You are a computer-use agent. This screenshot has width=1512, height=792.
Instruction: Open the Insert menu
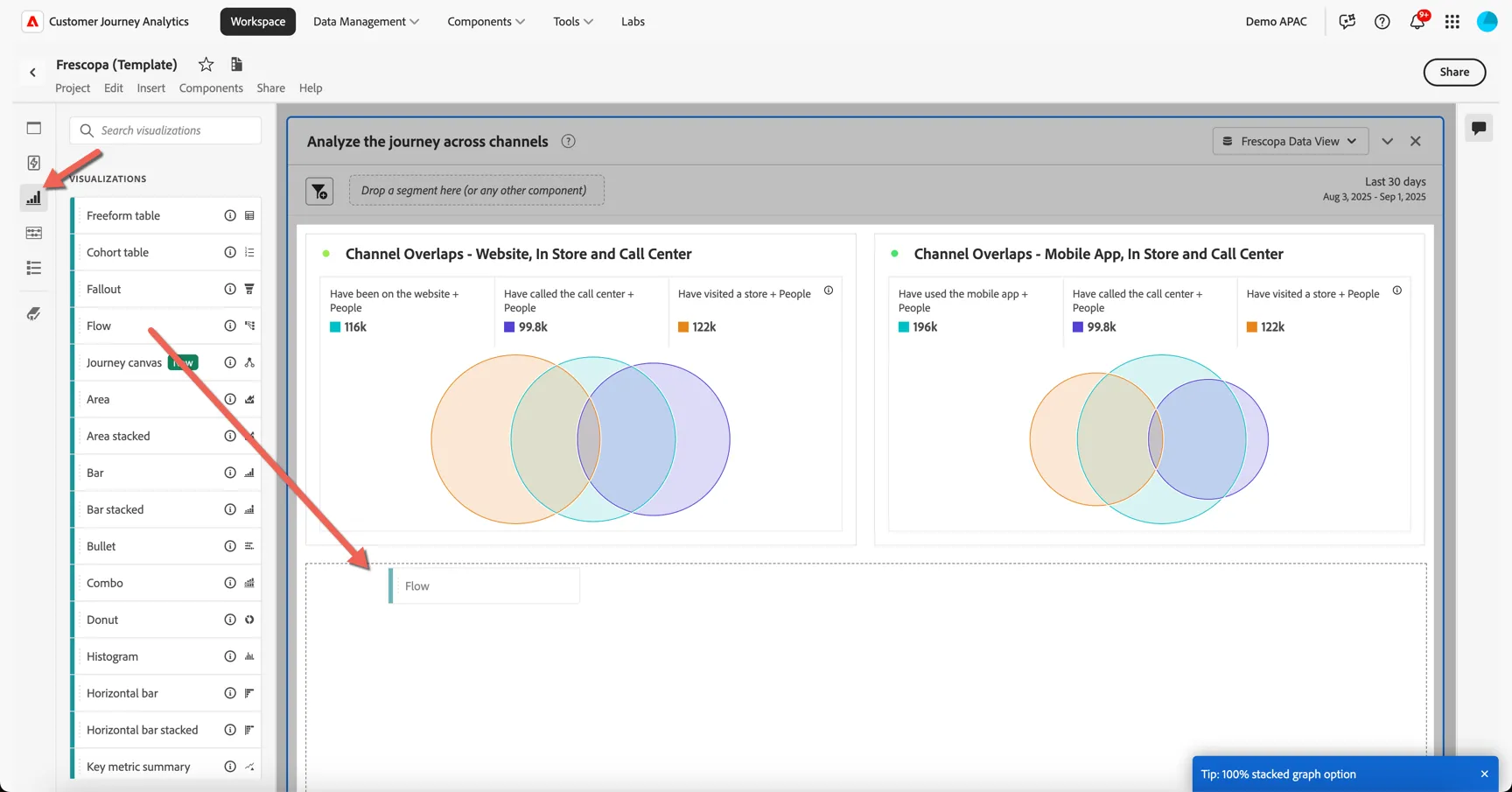point(150,88)
